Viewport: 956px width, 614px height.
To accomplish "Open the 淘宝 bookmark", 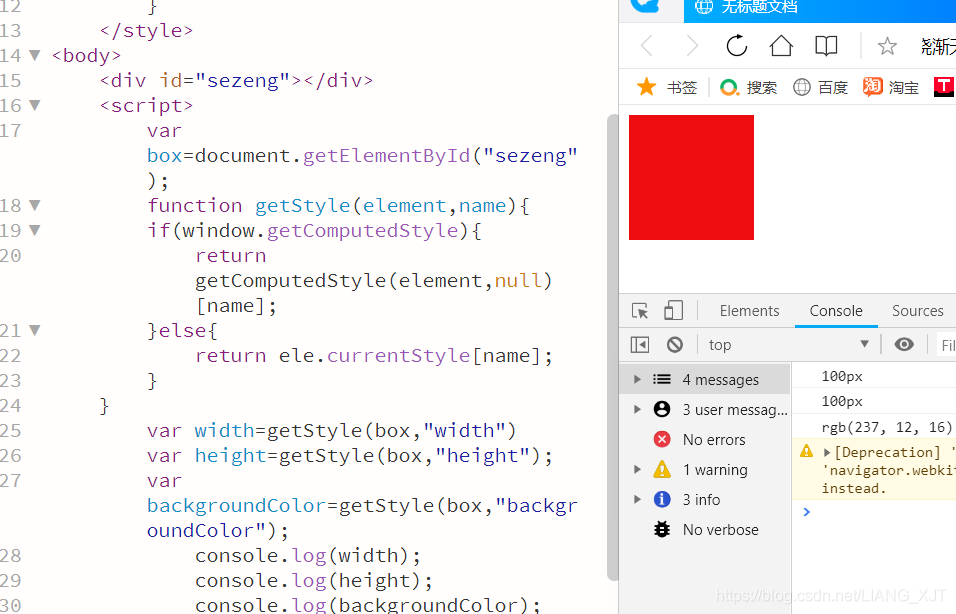I will coord(891,87).
